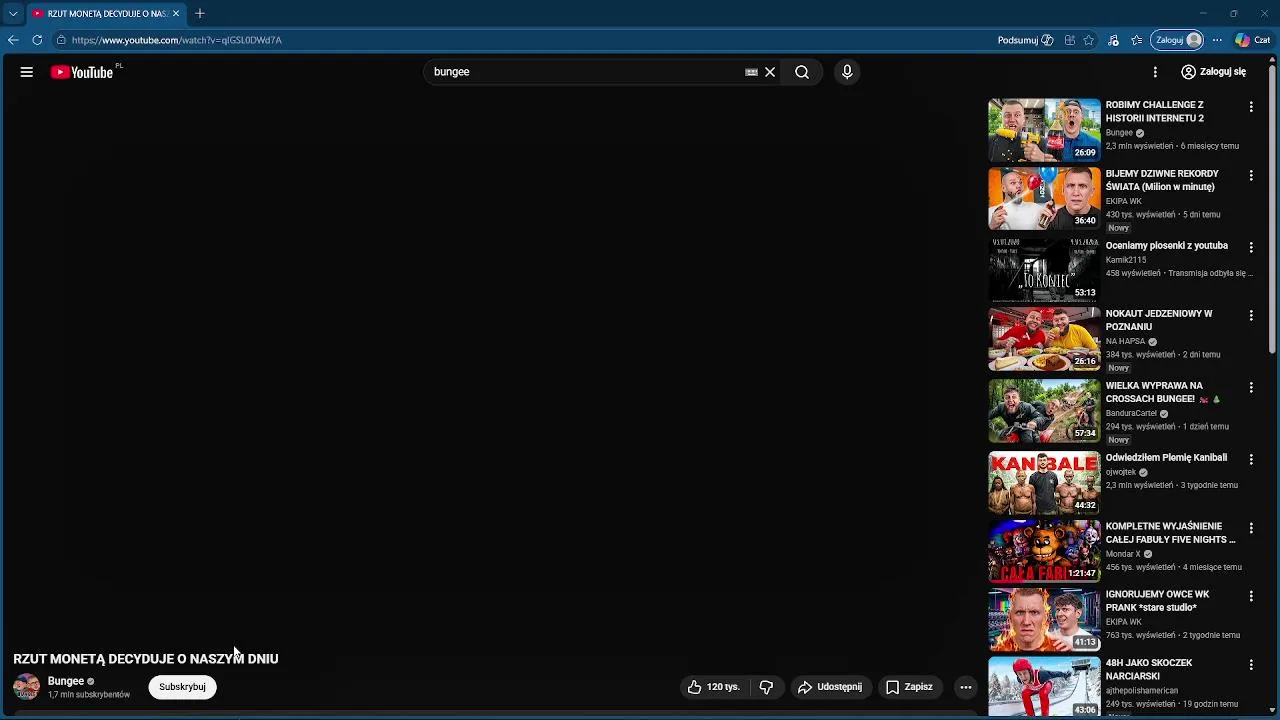Open split screen icon in address bar

tap(1070, 40)
